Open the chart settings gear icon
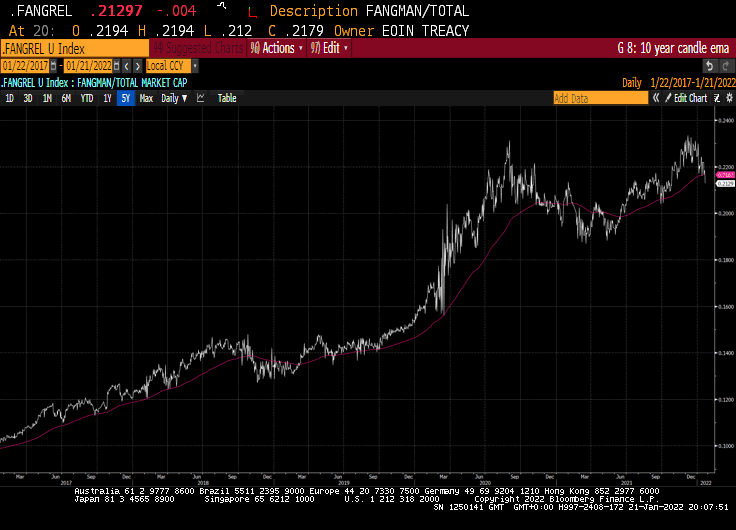 (729, 98)
